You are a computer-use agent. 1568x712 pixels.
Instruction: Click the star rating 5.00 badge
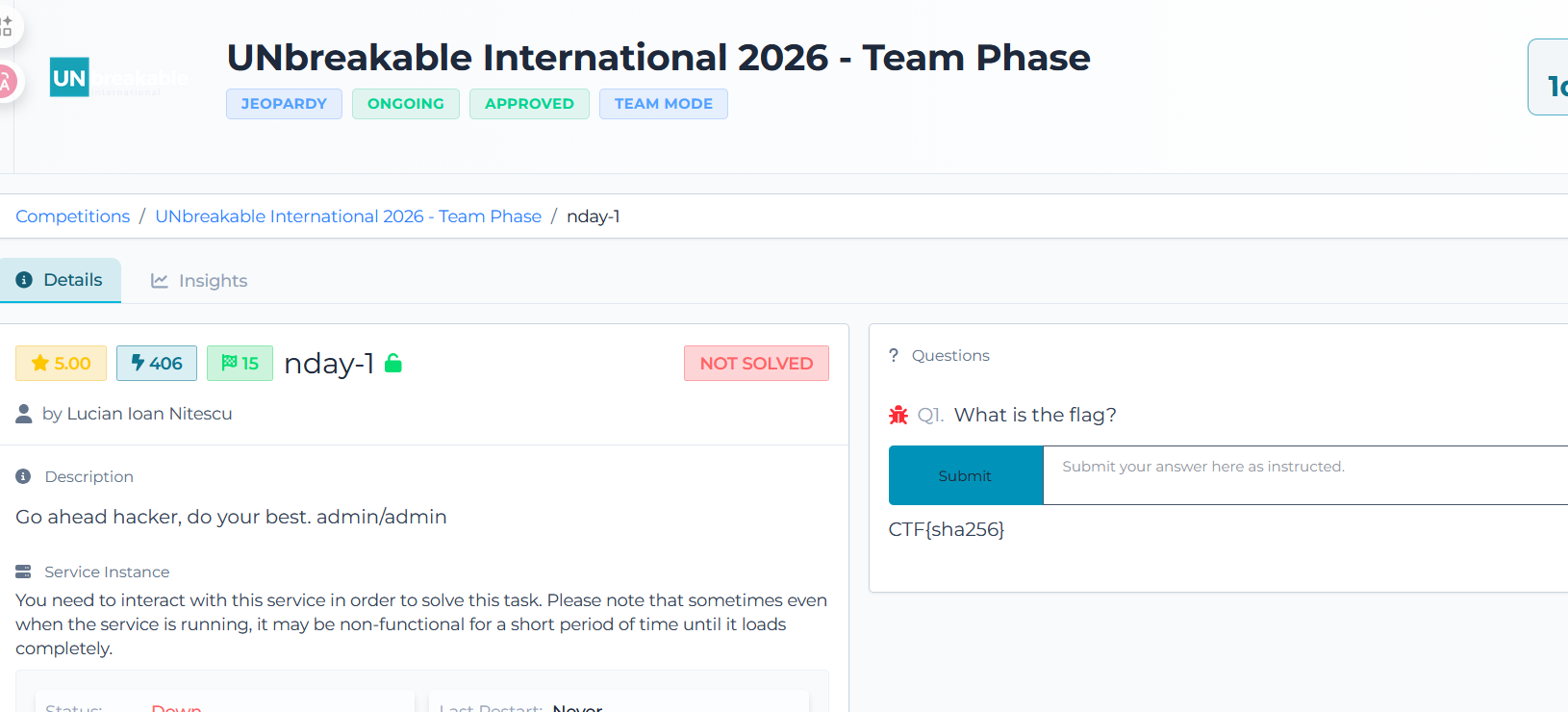(61, 364)
